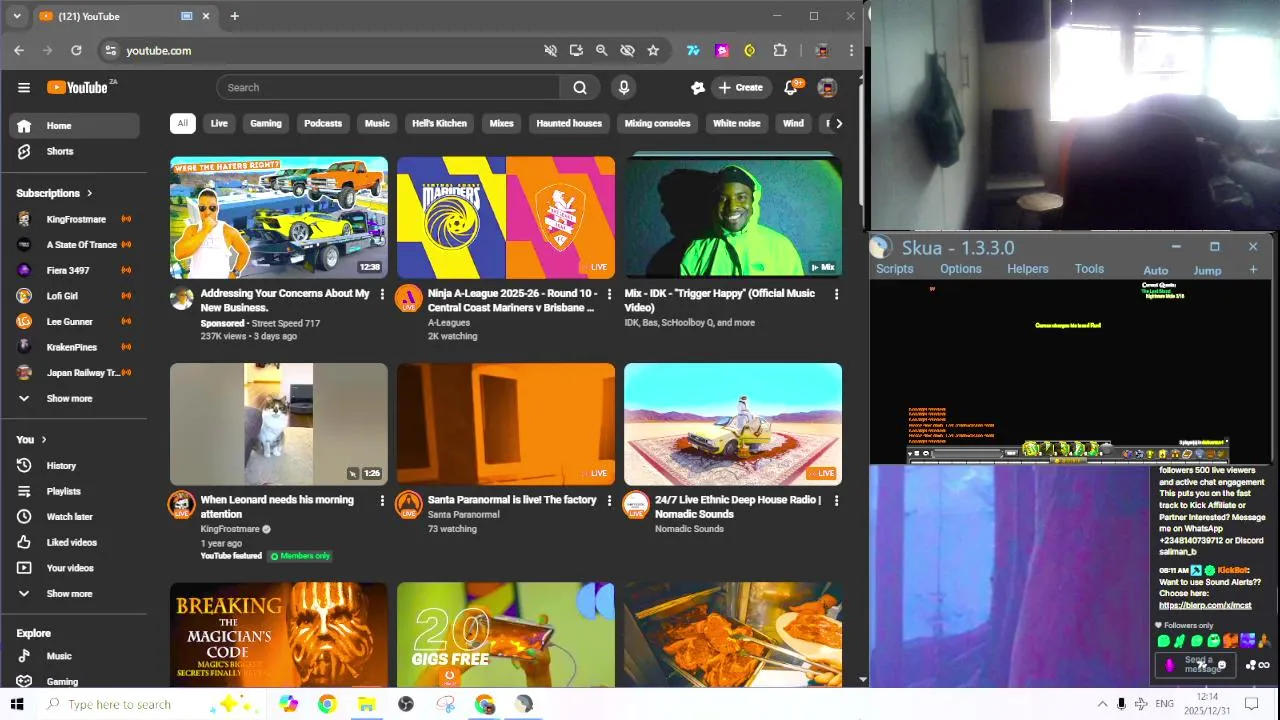Click the YouTube search input field
Viewport: 1280px width, 720px height.
click(x=389, y=87)
